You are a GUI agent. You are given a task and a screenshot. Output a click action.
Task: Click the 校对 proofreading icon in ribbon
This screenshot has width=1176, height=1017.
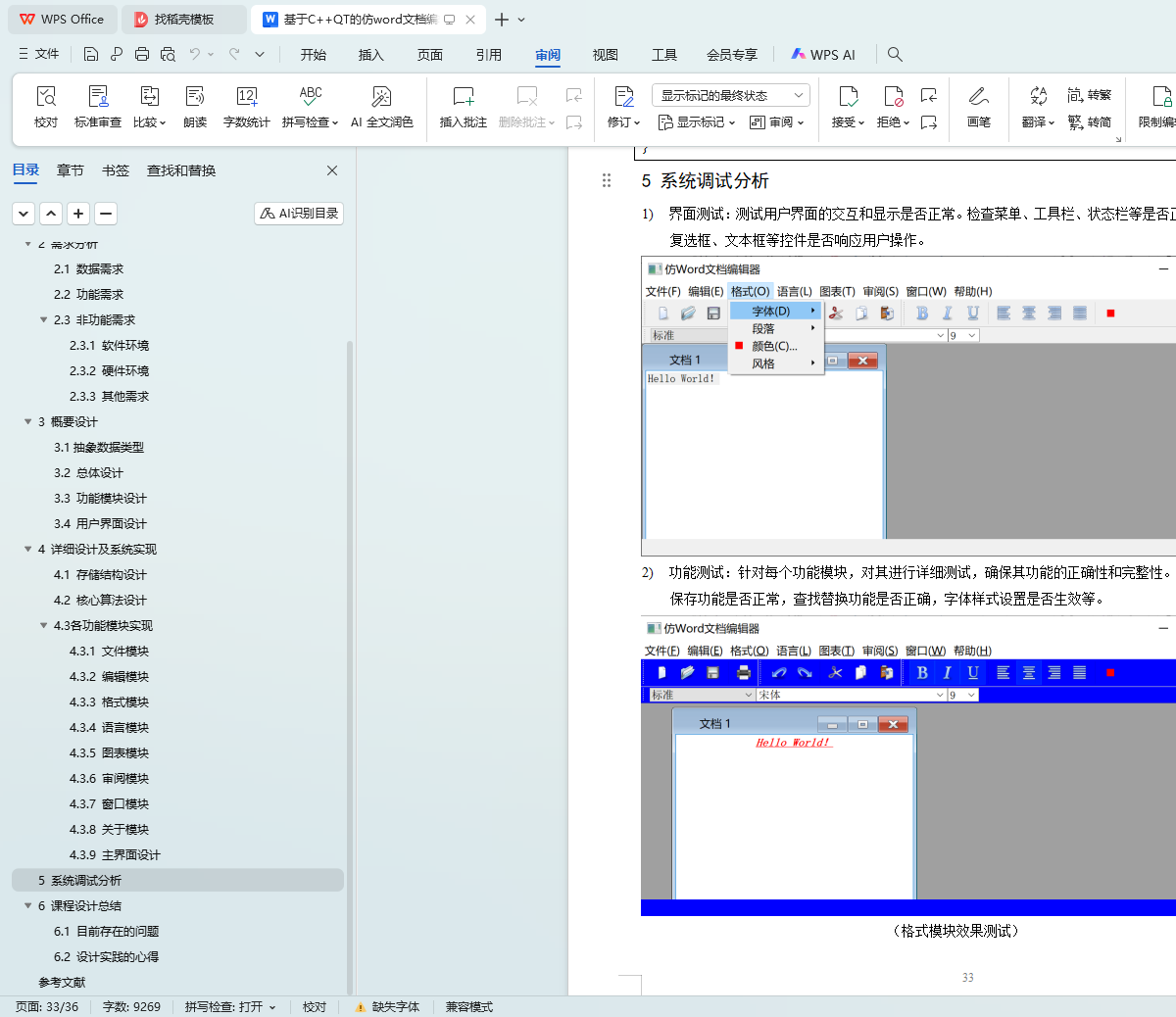tap(46, 96)
